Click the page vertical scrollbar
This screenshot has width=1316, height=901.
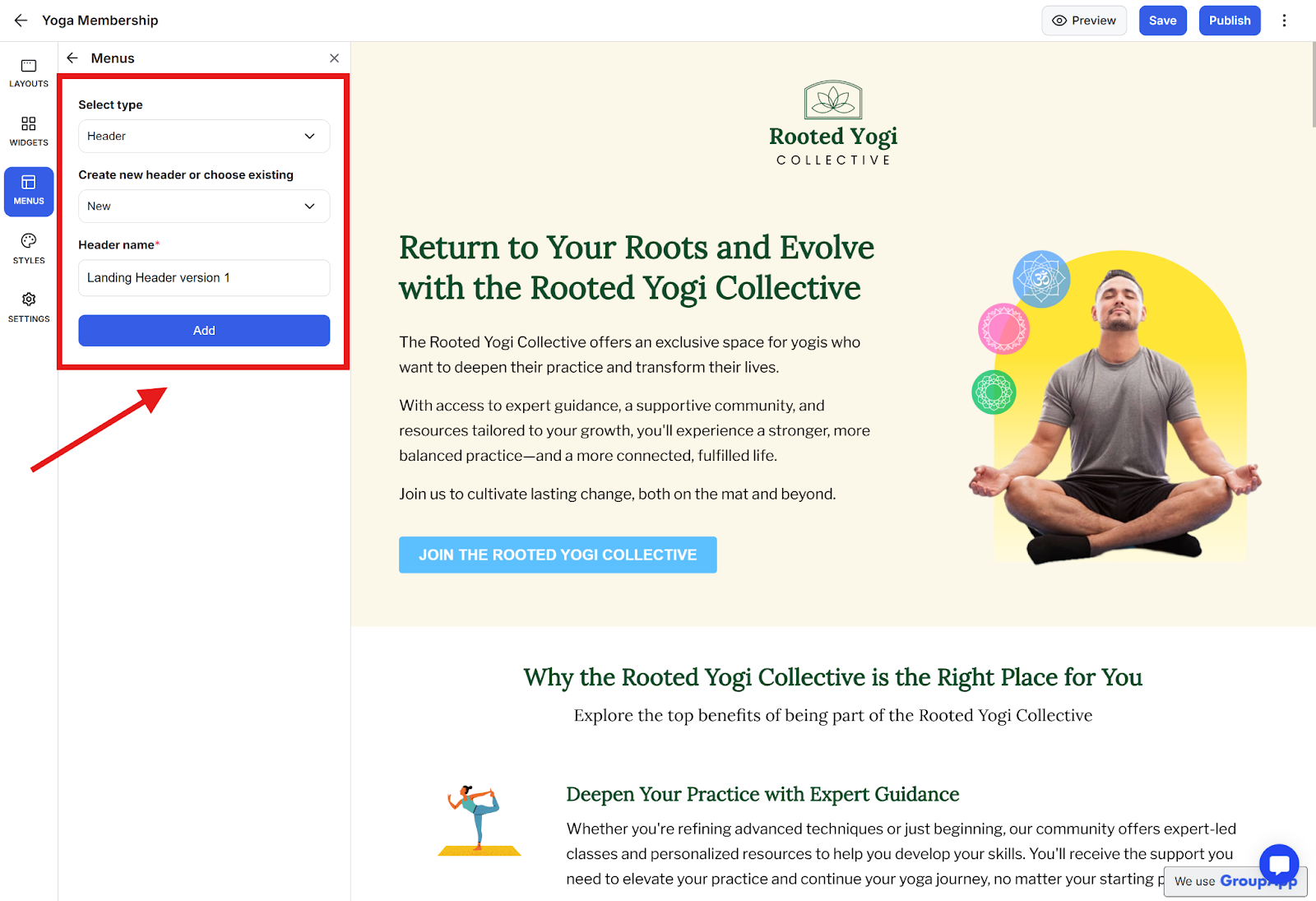coord(1313,86)
